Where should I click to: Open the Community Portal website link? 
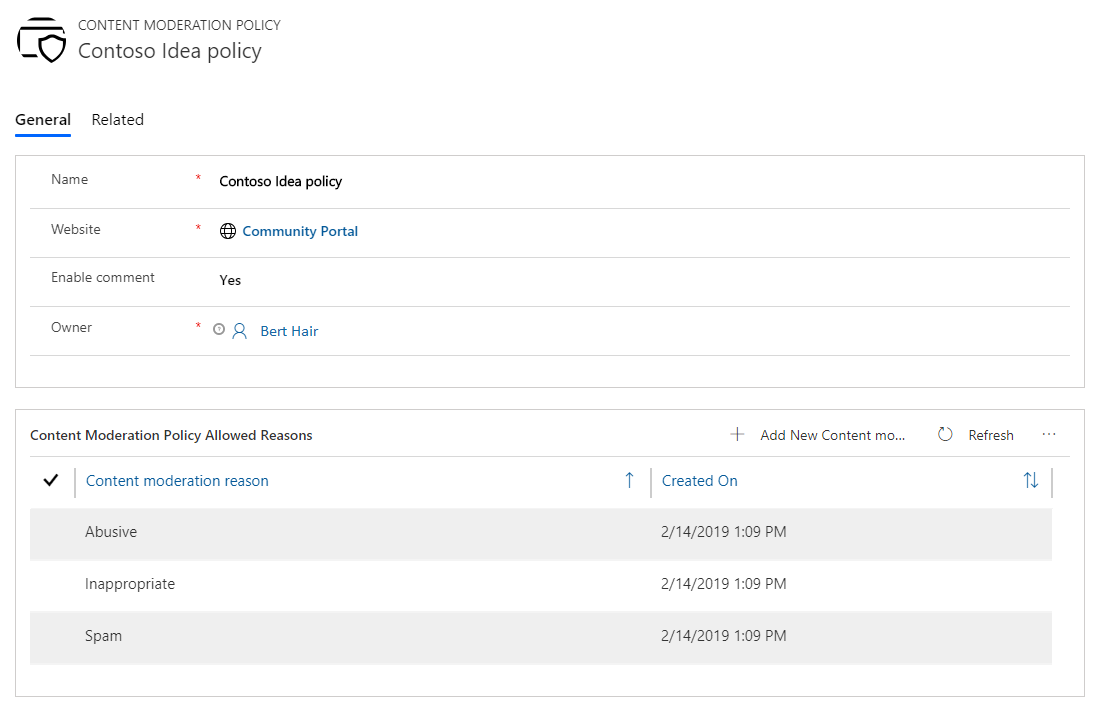coord(300,231)
